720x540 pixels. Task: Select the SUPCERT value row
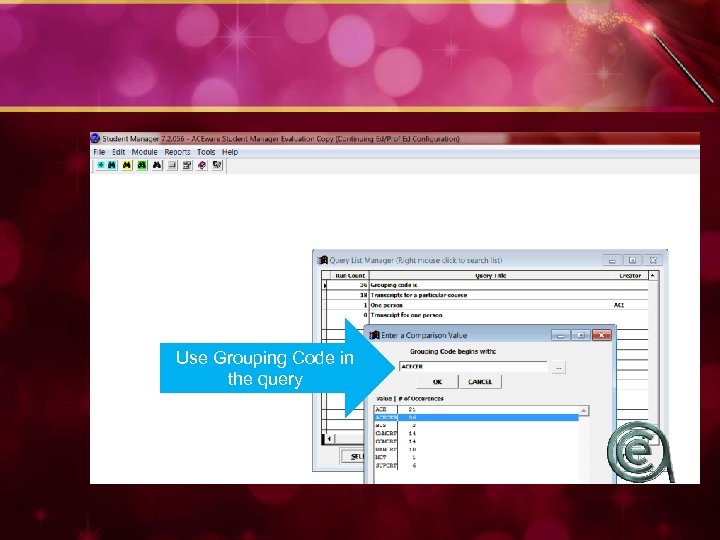(x=476, y=466)
